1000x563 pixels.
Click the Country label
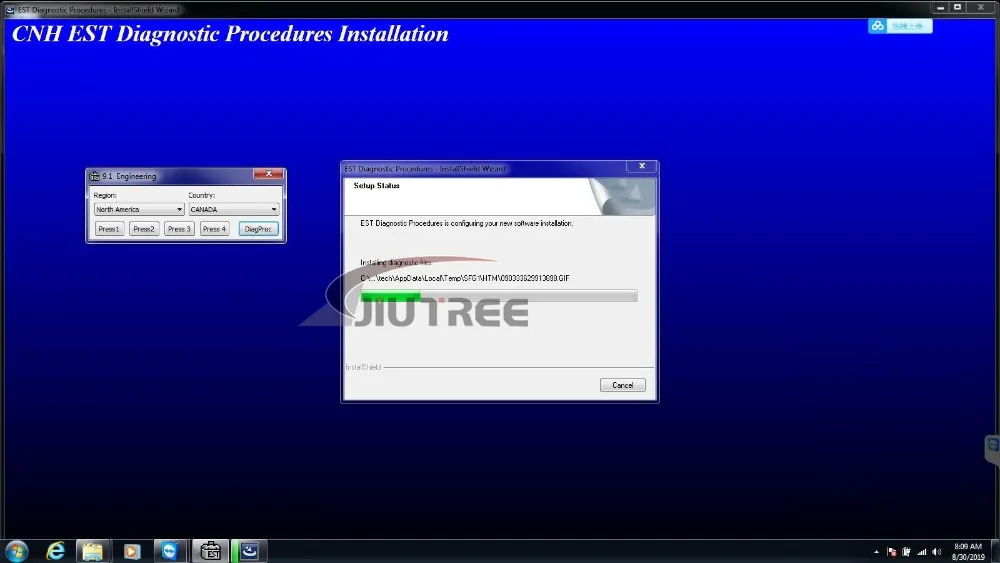[202, 195]
